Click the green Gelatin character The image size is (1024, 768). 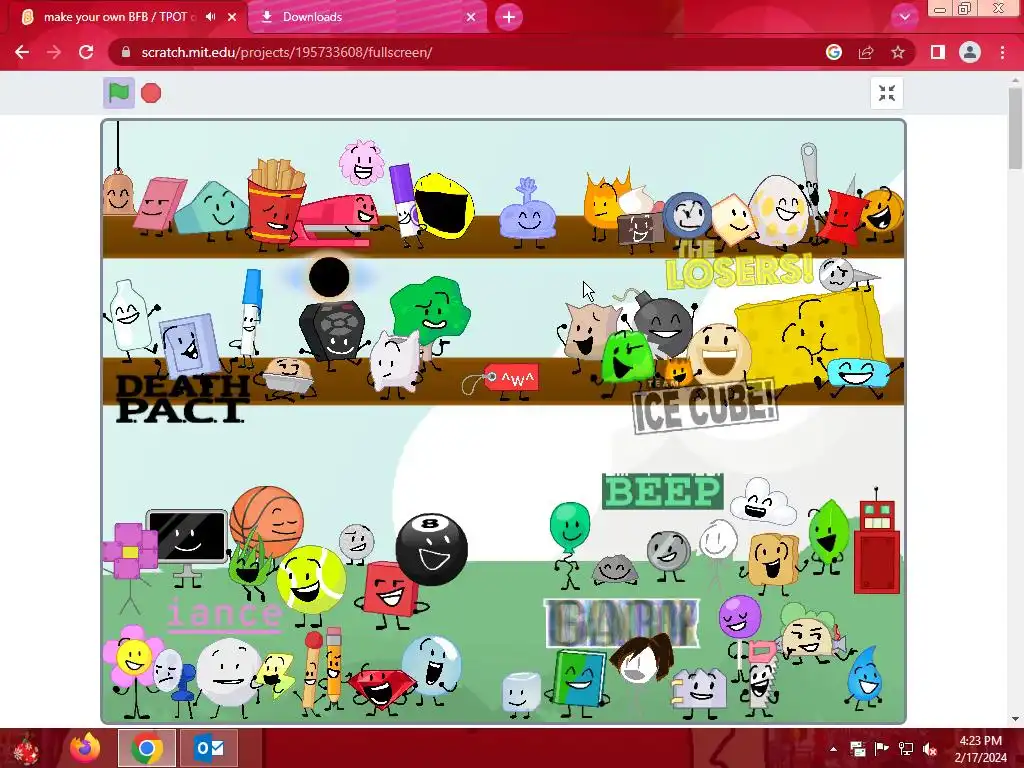(x=626, y=357)
